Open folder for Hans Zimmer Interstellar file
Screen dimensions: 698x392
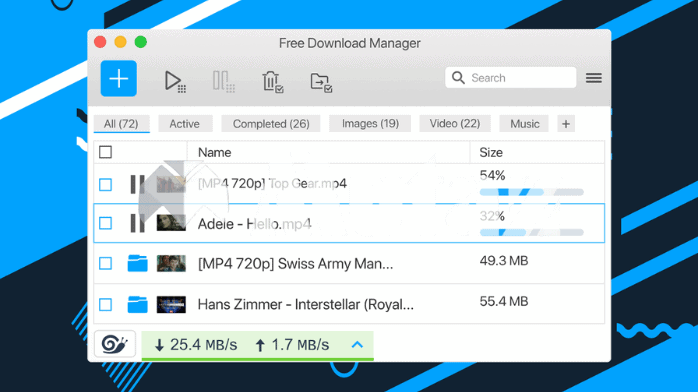(137, 304)
